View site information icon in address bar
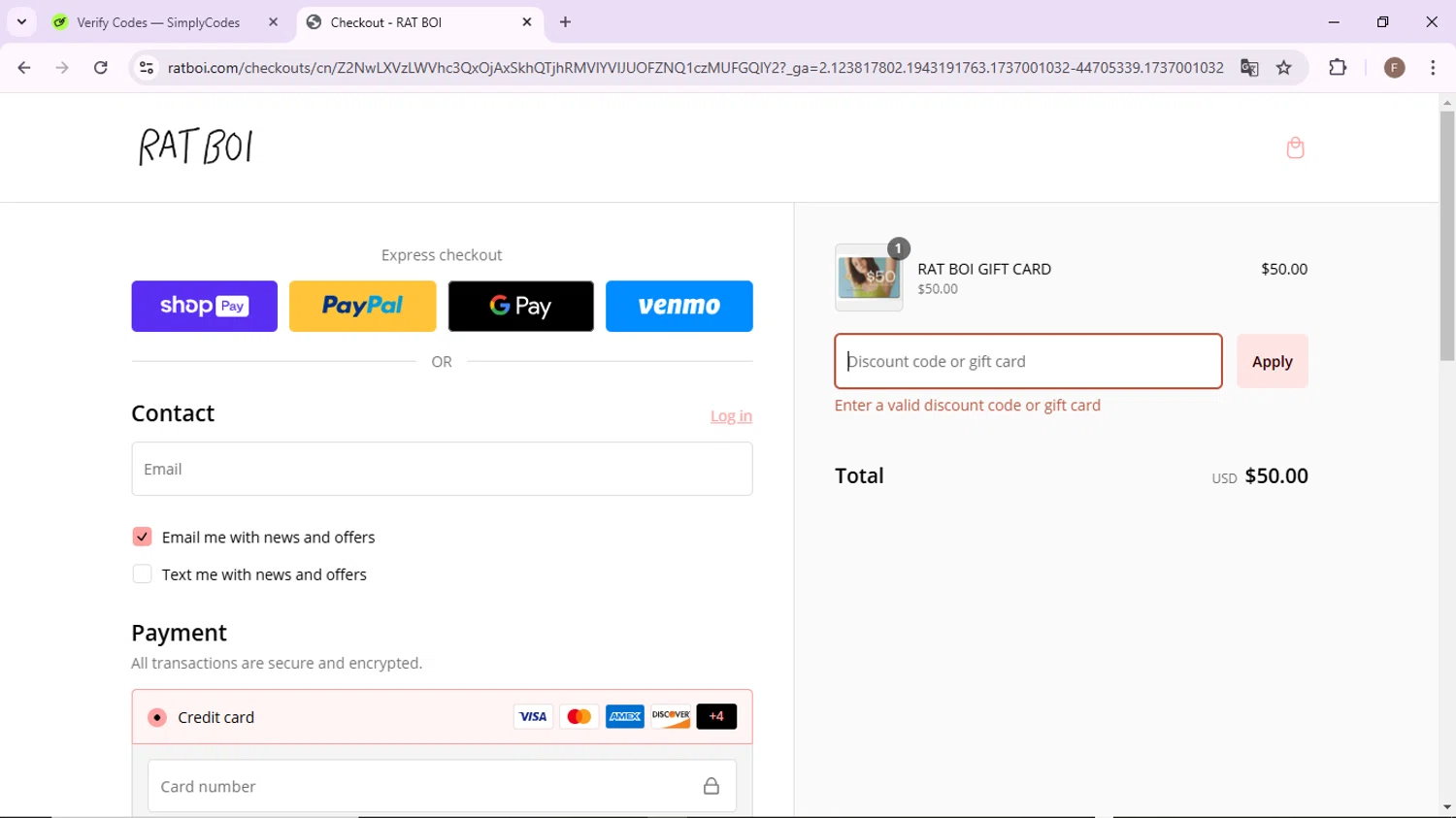Viewport: 1456px width, 818px height. pos(147,68)
